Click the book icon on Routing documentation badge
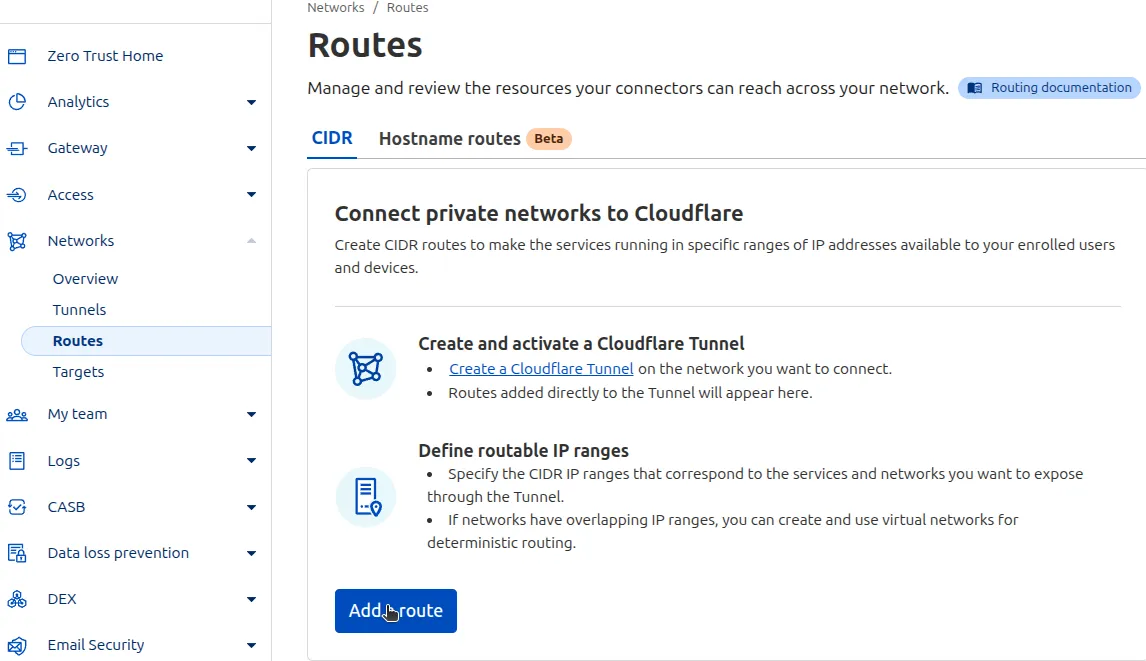The width and height of the screenshot is (1146, 661). pos(974,87)
